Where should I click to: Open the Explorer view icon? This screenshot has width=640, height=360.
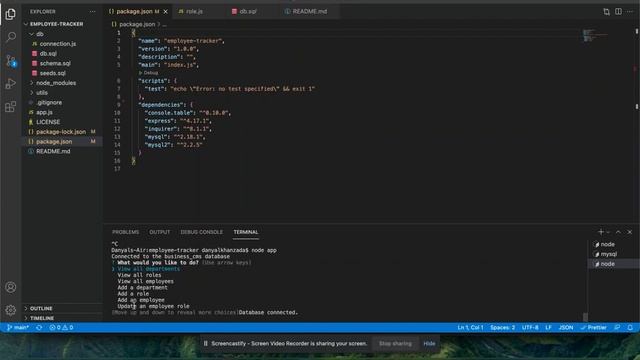(11, 14)
